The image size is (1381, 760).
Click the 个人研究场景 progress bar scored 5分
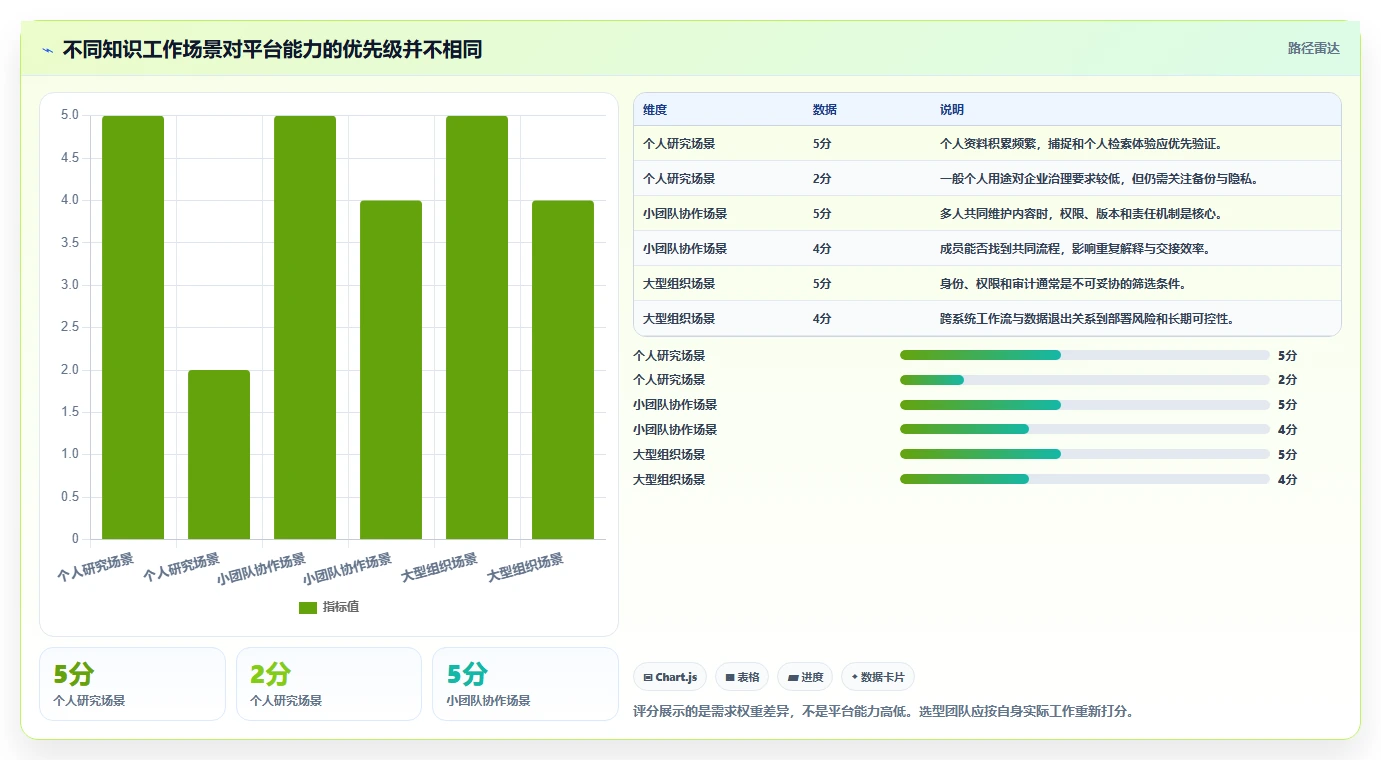(1085, 355)
